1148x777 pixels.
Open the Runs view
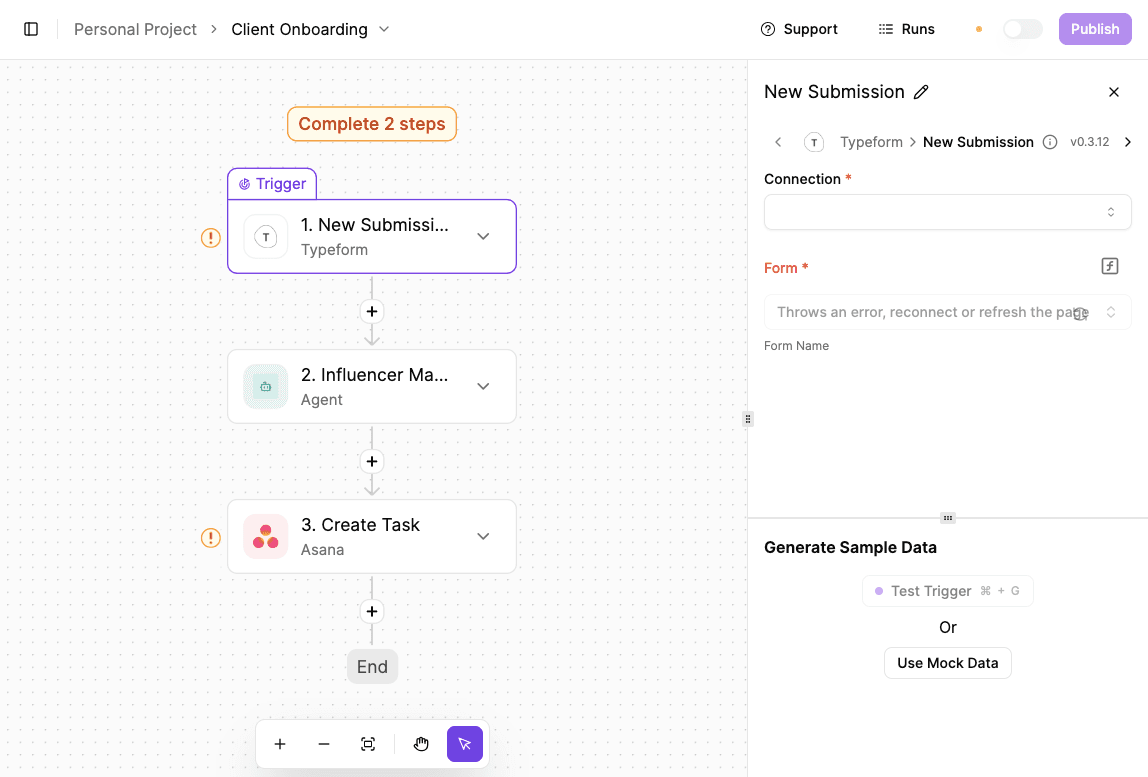906,29
